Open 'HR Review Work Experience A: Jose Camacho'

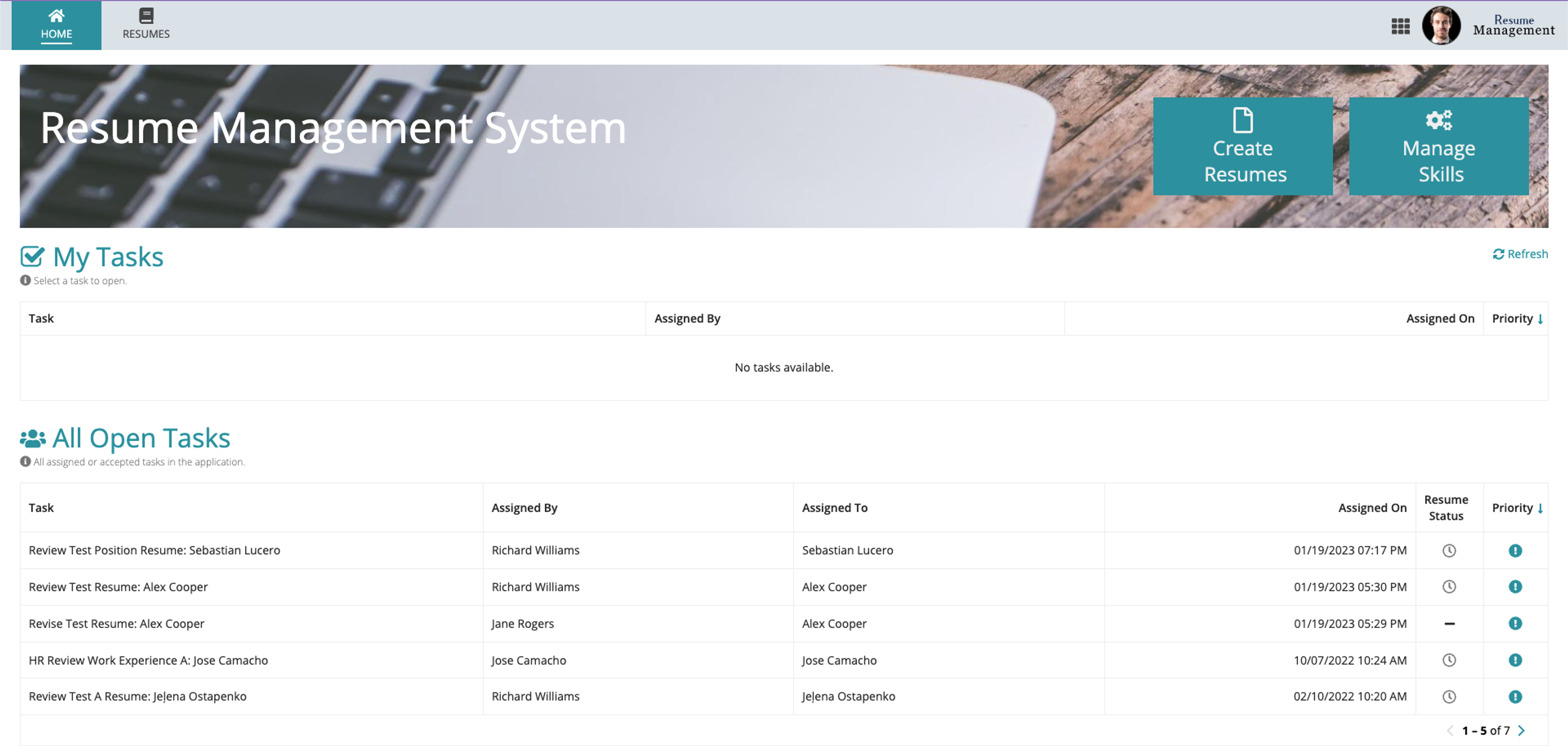(x=148, y=660)
